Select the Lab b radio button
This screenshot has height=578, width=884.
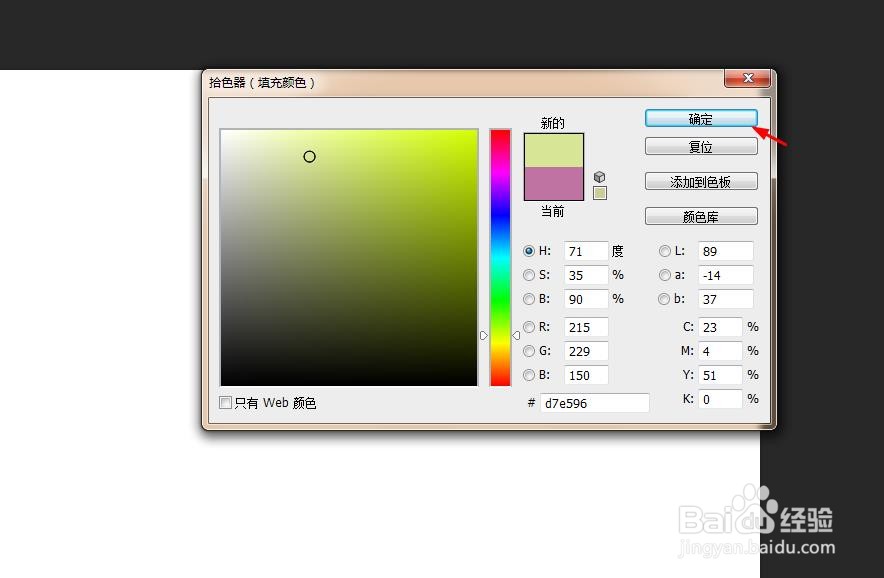pos(665,299)
